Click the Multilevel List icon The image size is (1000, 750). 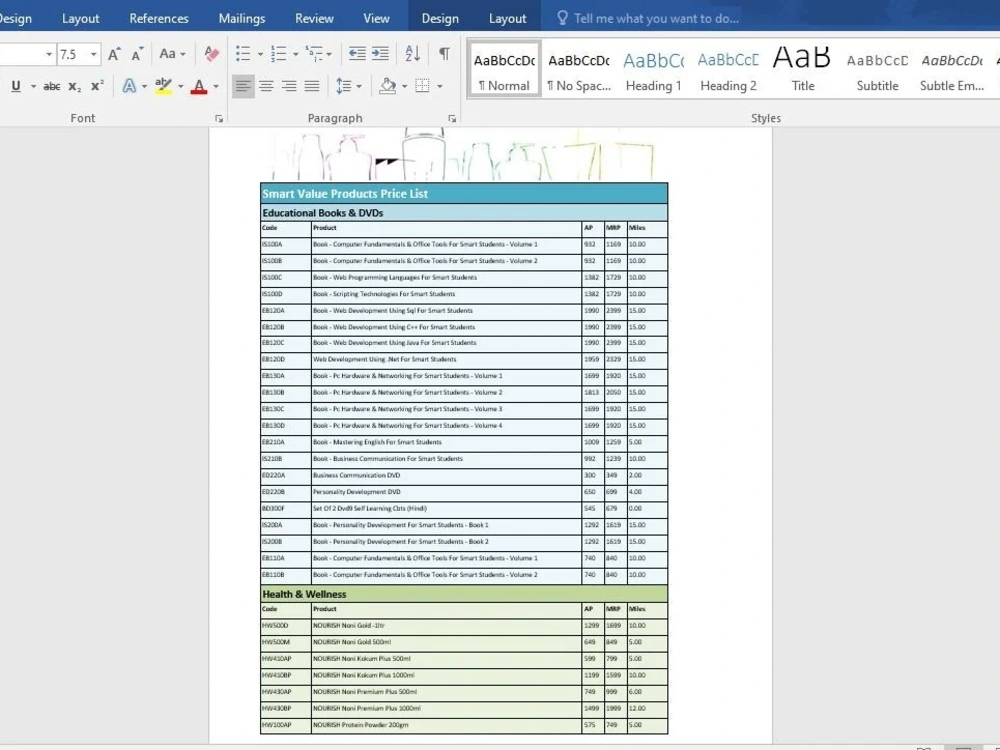[314, 54]
